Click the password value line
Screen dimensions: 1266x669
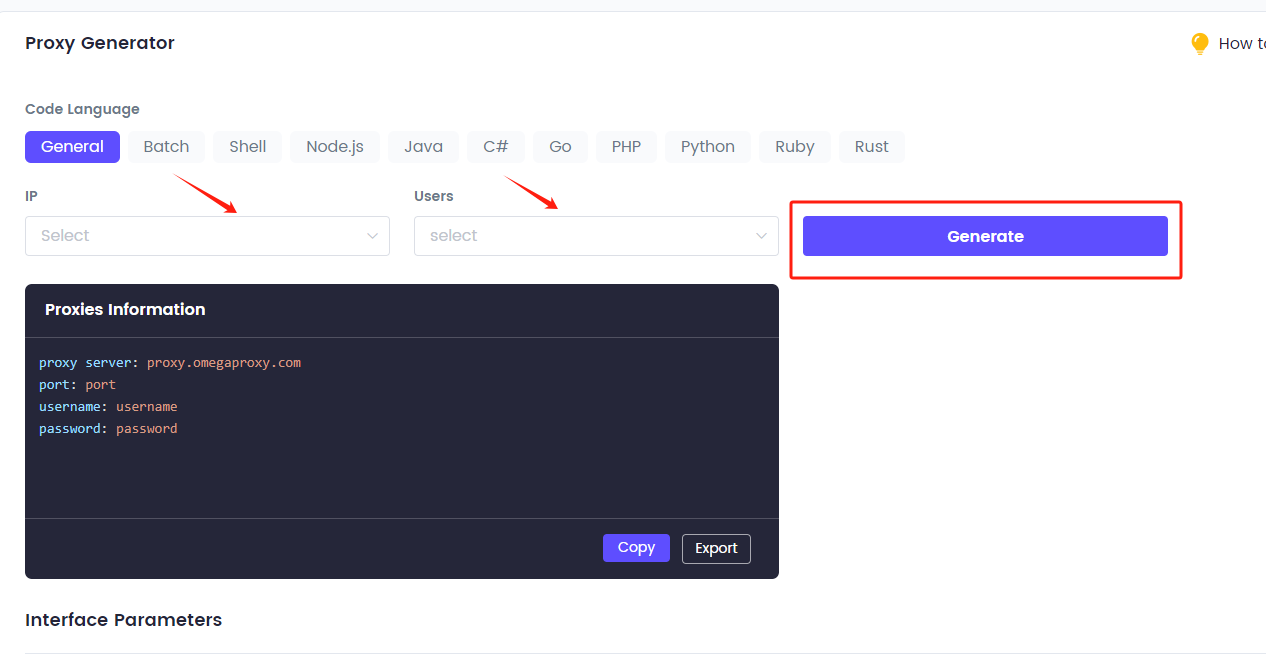[x=108, y=429]
